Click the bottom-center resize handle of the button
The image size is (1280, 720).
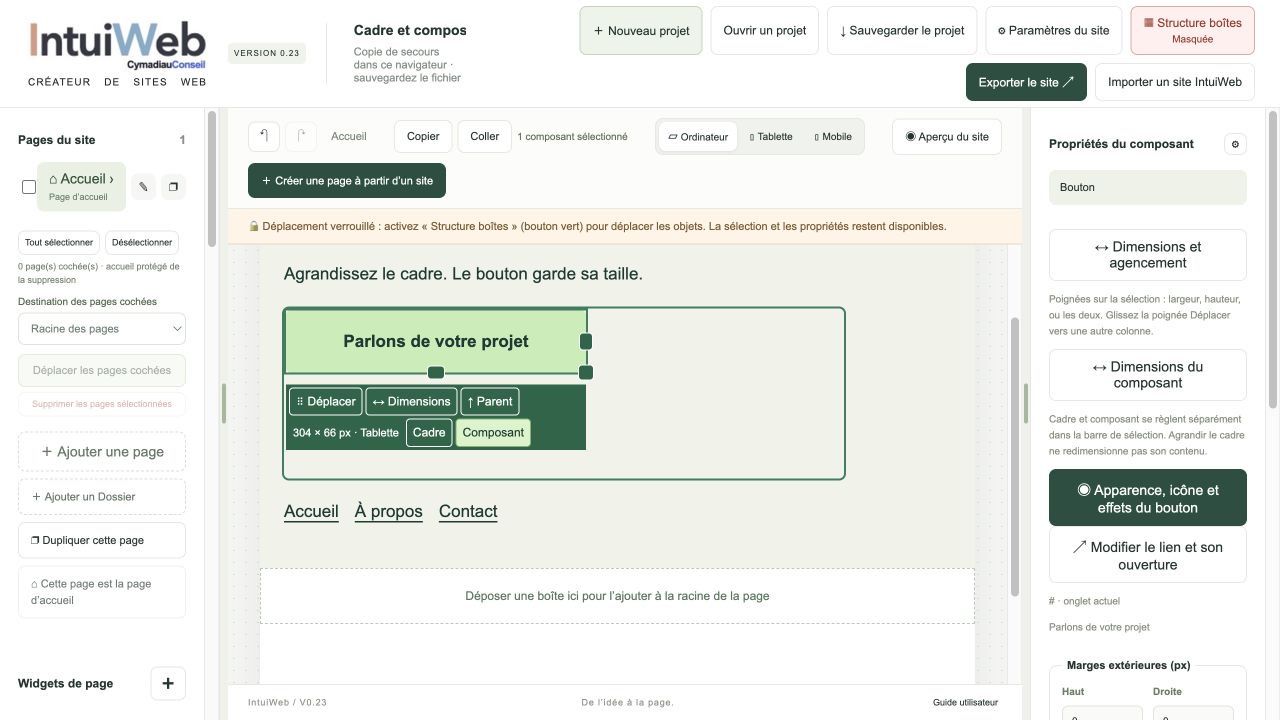tap(436, 372)
